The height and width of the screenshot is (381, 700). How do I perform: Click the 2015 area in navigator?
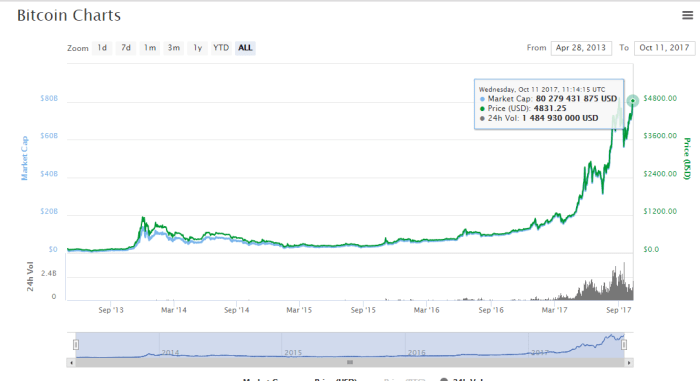(293, 352)
